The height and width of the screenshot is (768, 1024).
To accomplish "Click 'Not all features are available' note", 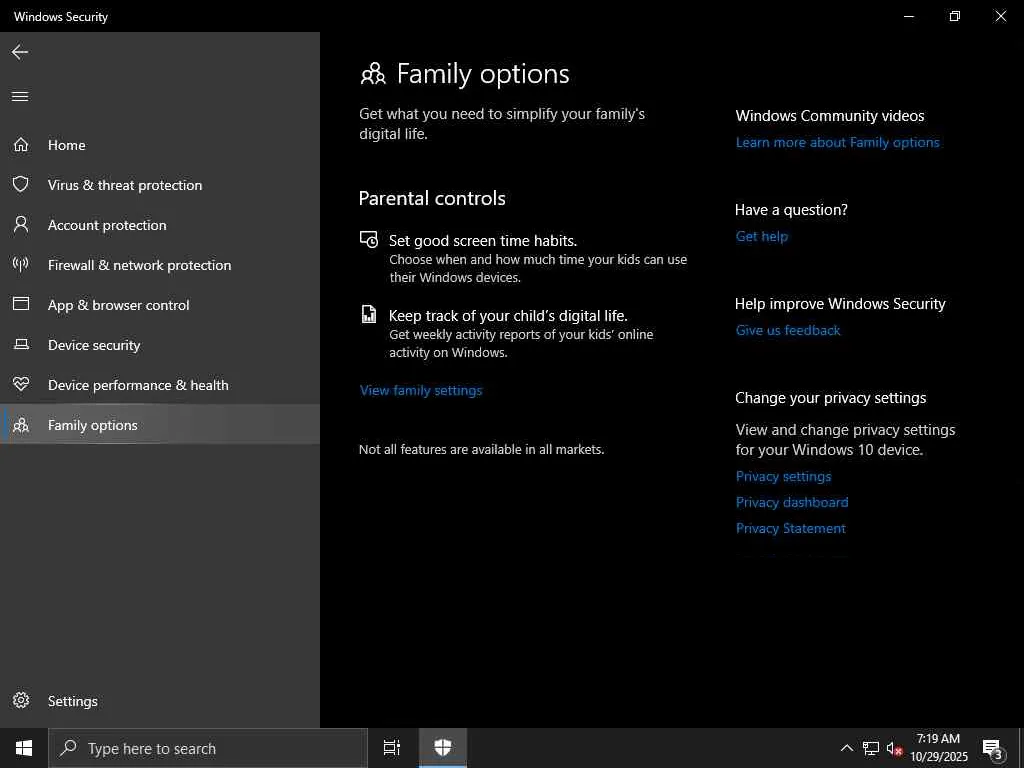I will click(x=481, y=449).
